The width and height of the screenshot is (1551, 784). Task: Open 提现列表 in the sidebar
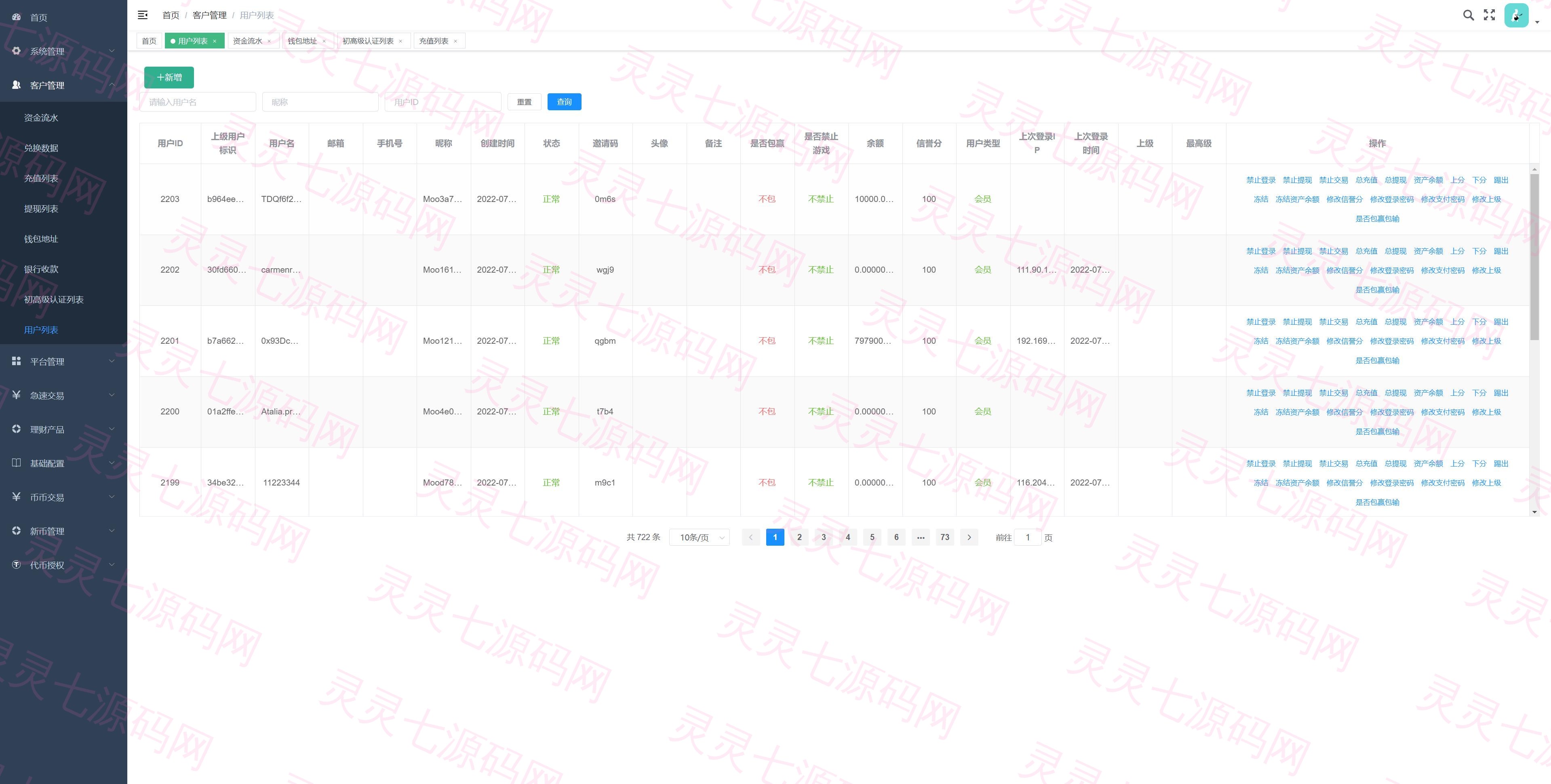[x=41, y=209]
